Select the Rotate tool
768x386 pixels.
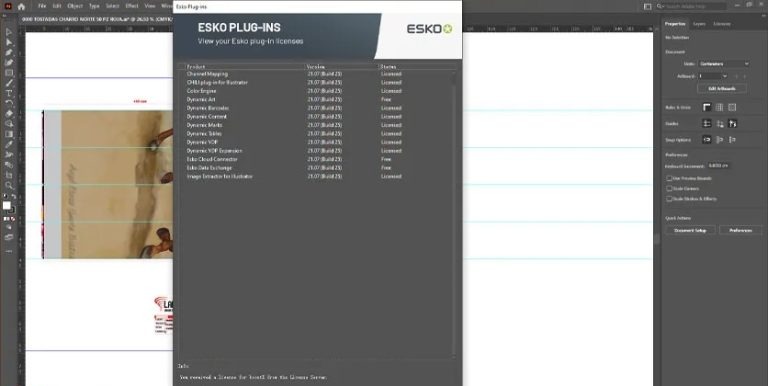[9, 103]
